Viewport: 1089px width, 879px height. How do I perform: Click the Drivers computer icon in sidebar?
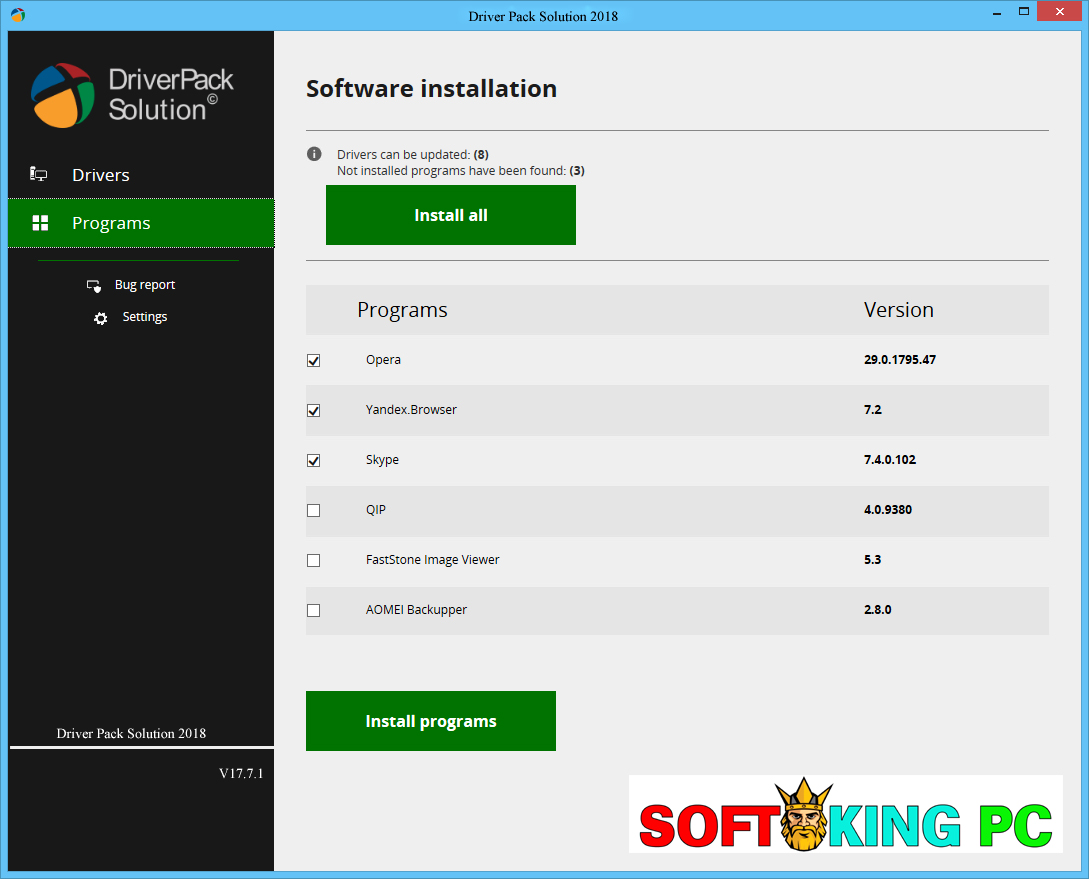coord(38,174)
